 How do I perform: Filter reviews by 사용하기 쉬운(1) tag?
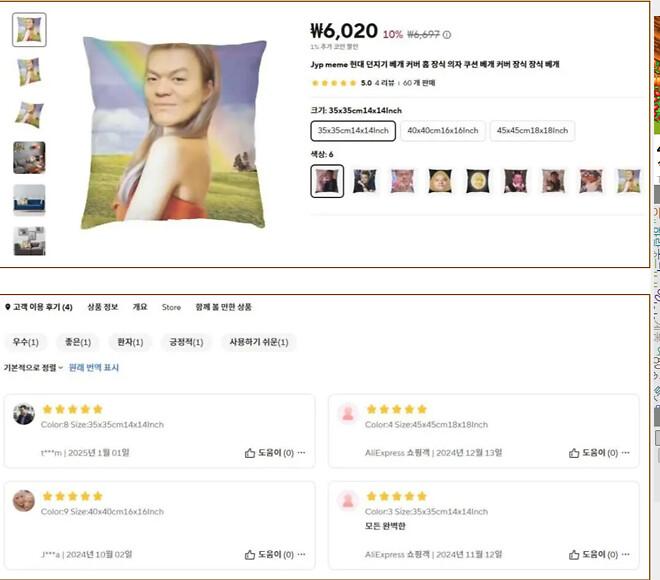point(258,342)
